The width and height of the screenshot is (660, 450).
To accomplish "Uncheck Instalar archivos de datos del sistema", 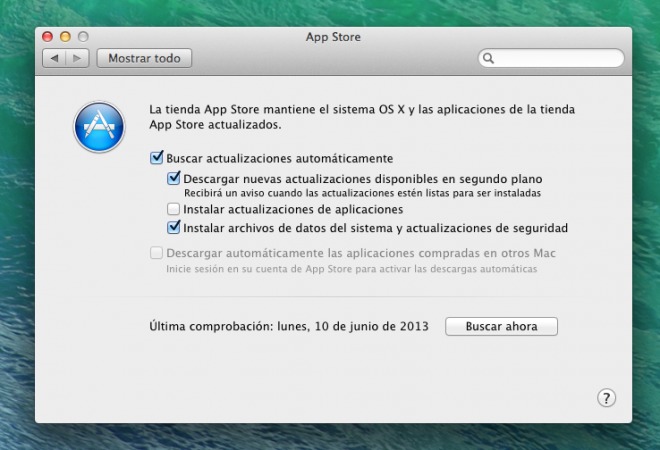I will (173, 227).
